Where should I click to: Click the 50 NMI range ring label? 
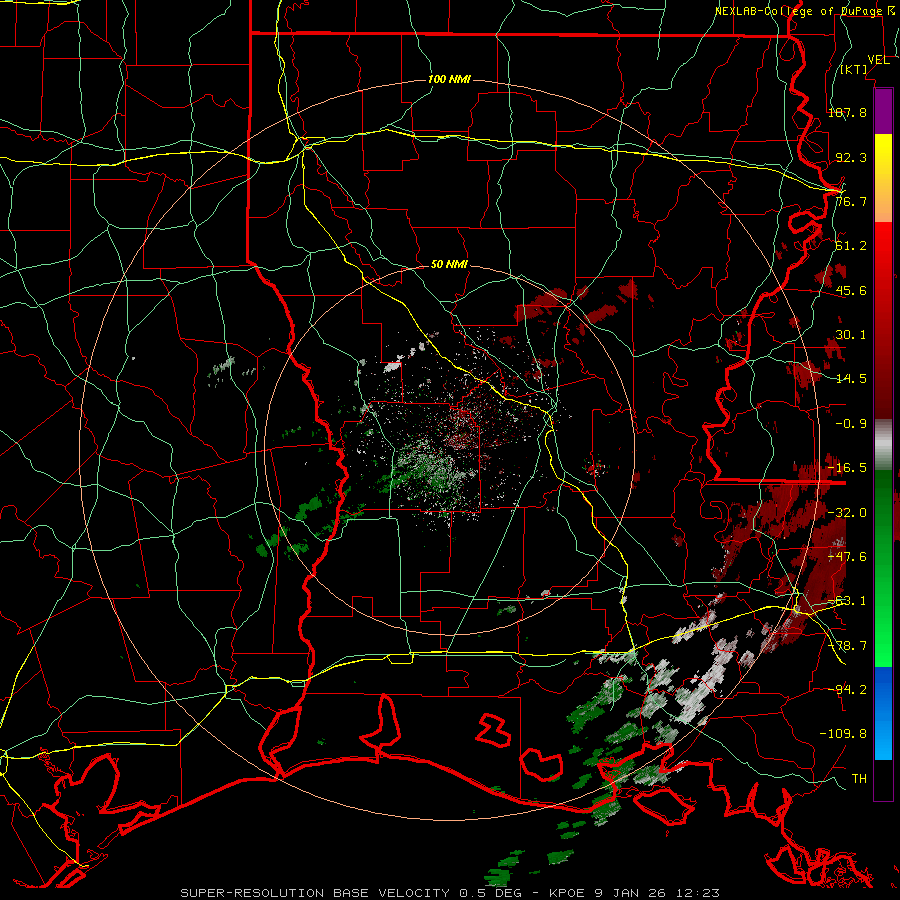[449, 264]
